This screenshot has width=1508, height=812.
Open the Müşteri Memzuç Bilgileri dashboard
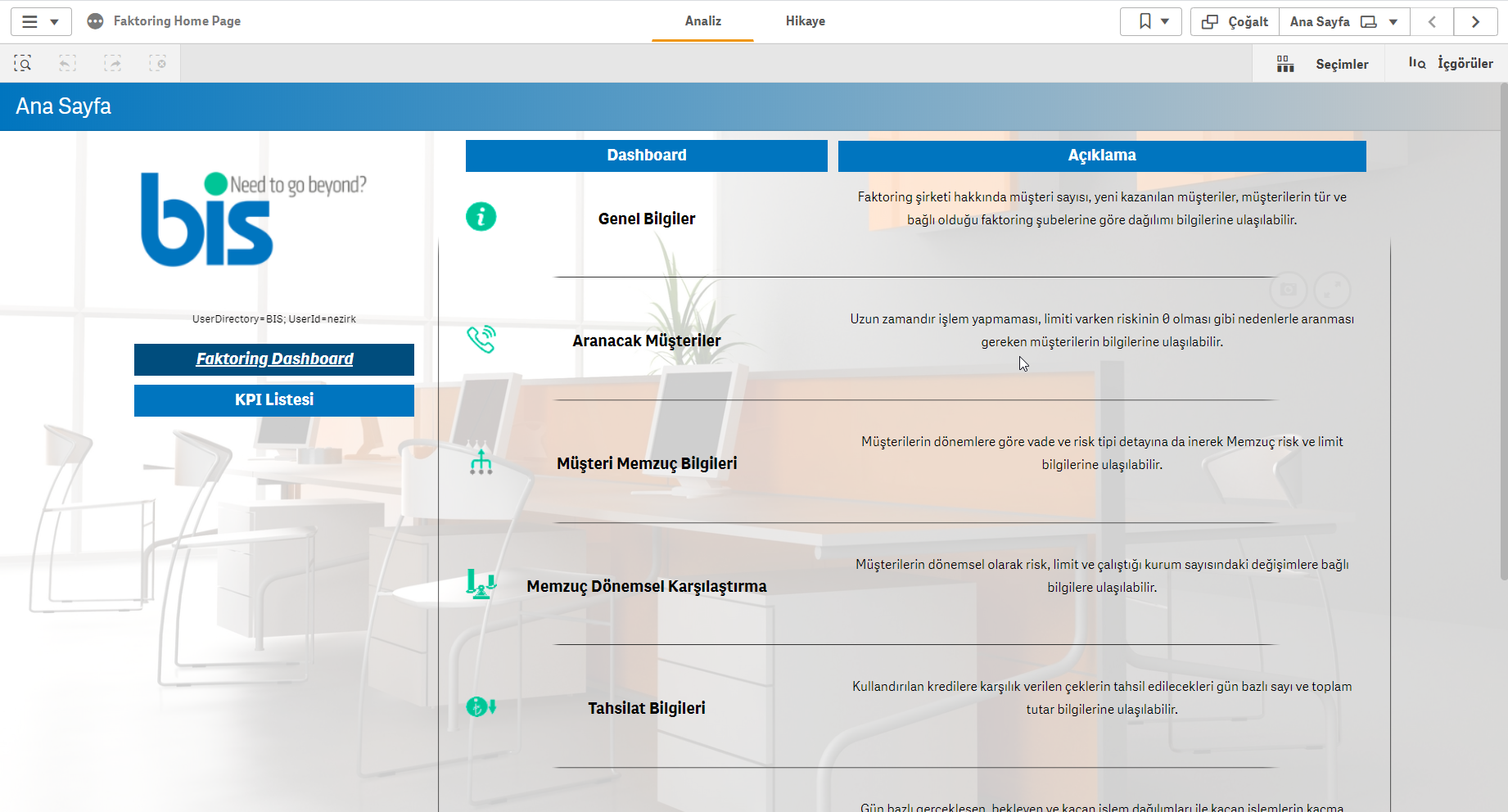click(647, 463)
